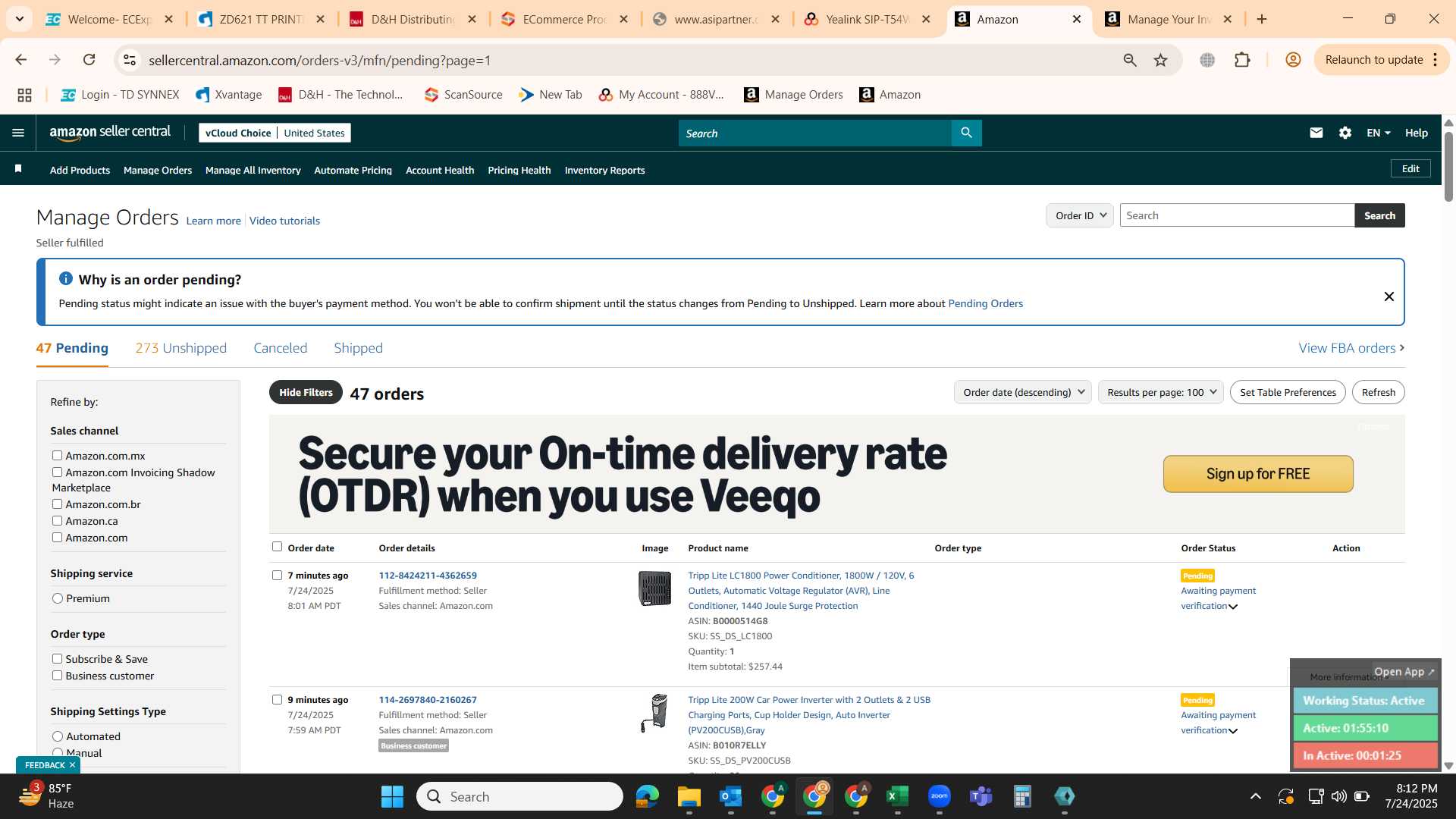Launch Microsoft Edge from taskbar

pos(648,796)
